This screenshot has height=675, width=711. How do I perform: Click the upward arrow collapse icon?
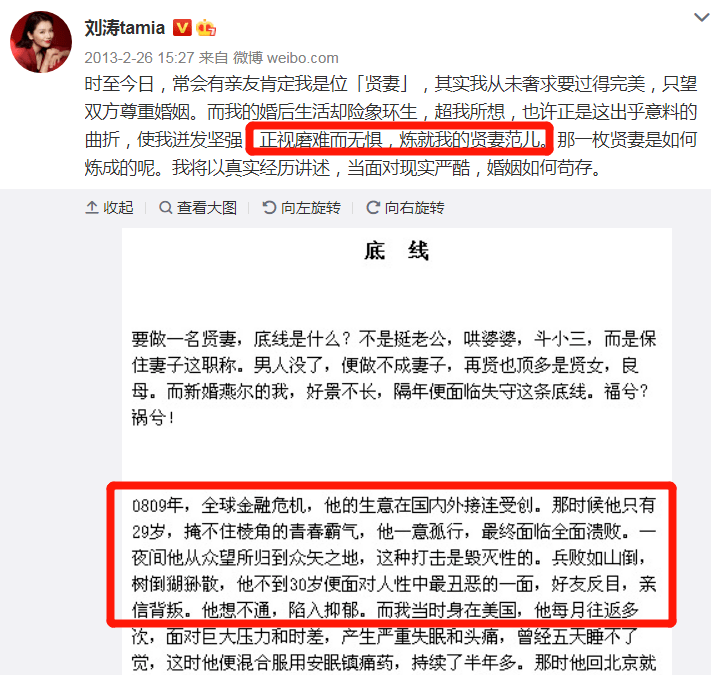click(x=92, y=208)
